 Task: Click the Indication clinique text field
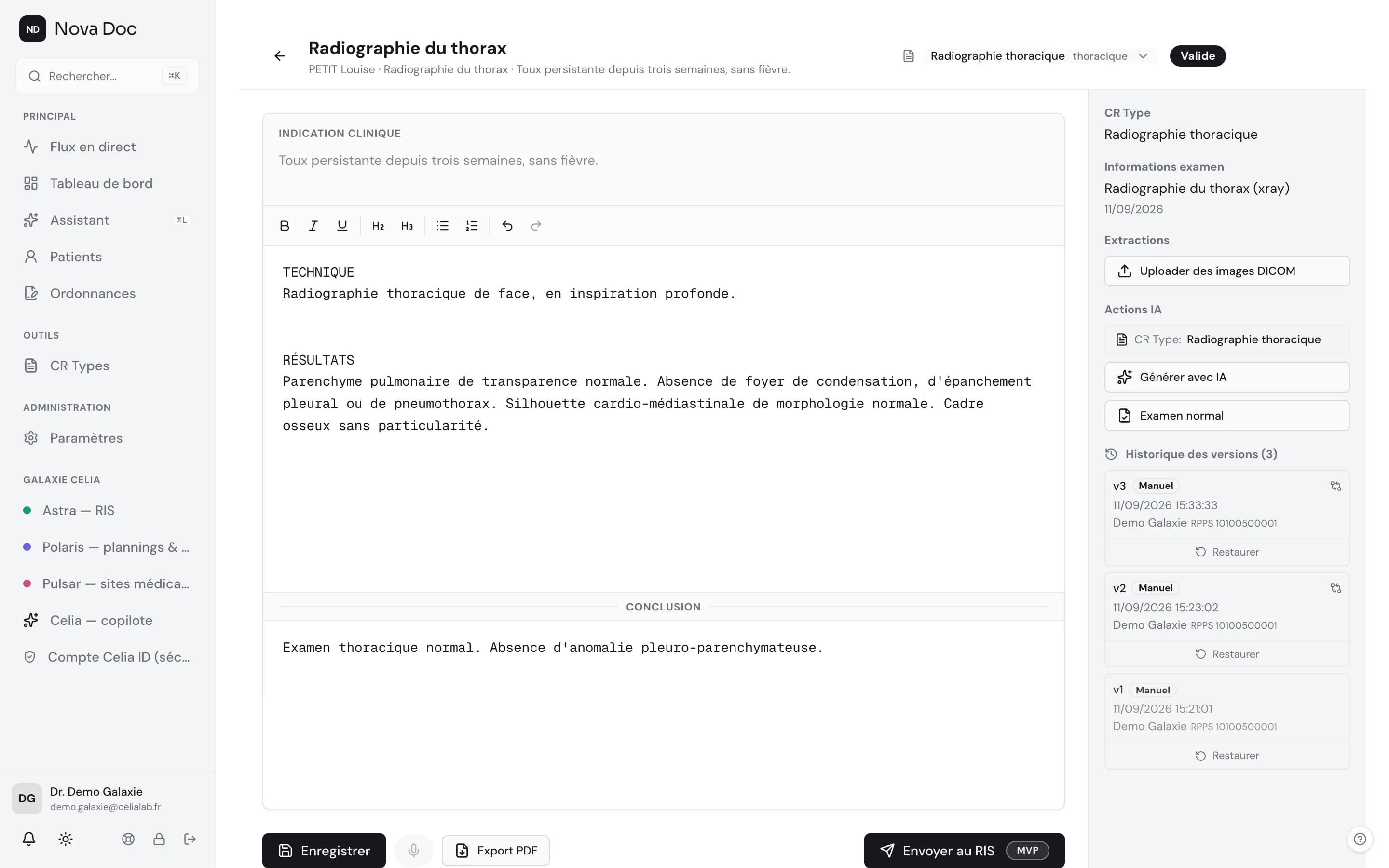[663, 160]
